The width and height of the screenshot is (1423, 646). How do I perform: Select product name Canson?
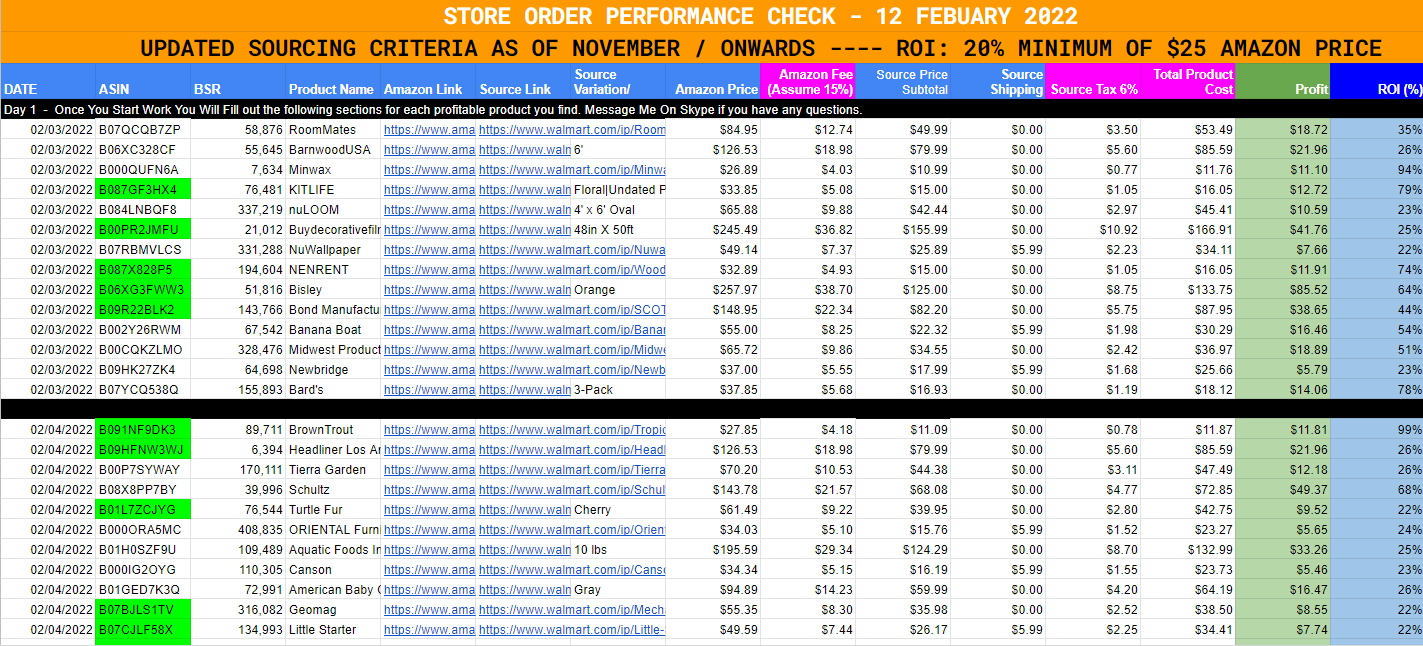pyautogui.click(x=333, y=569)
